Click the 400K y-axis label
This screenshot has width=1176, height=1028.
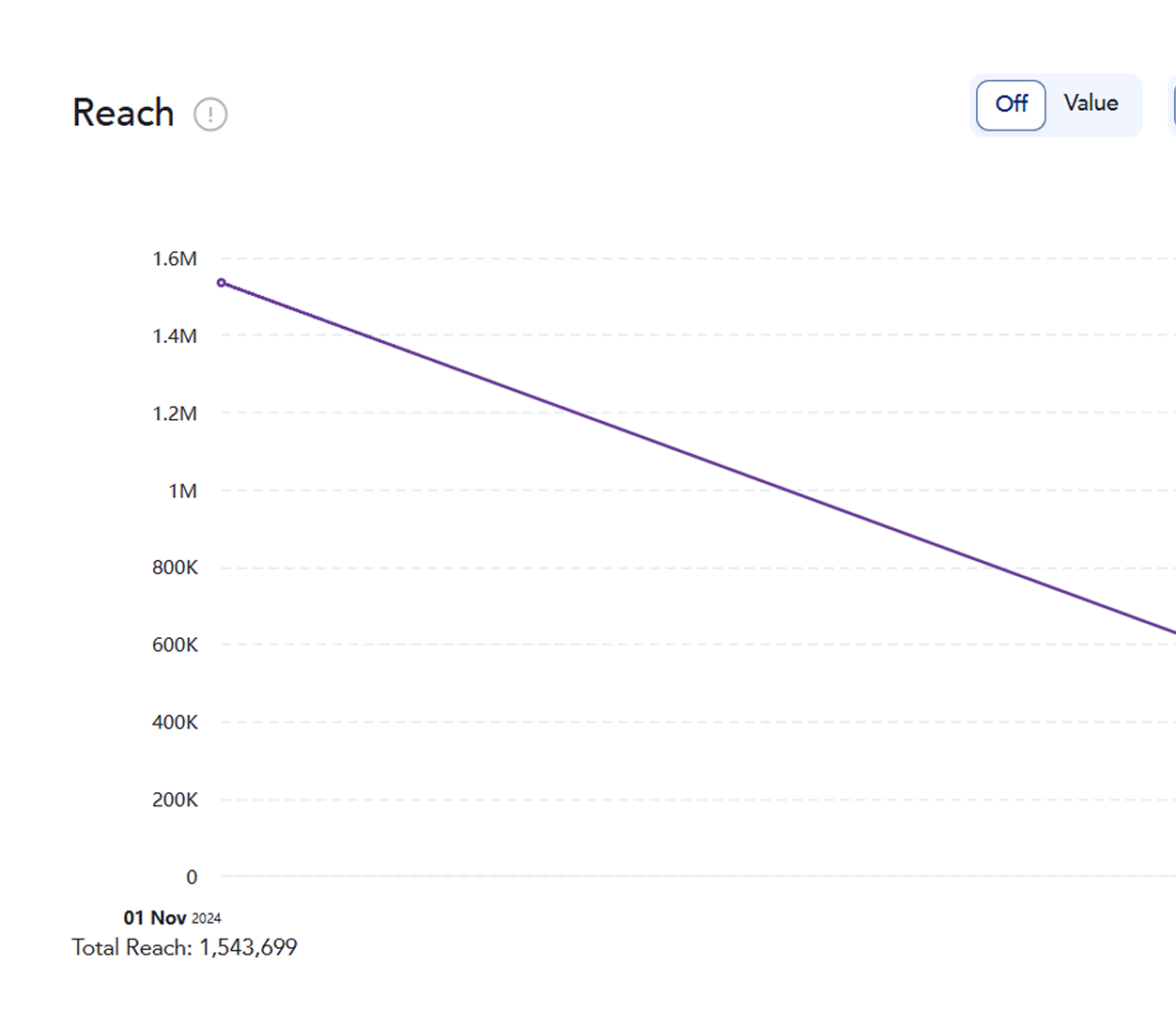pos(175,723)
